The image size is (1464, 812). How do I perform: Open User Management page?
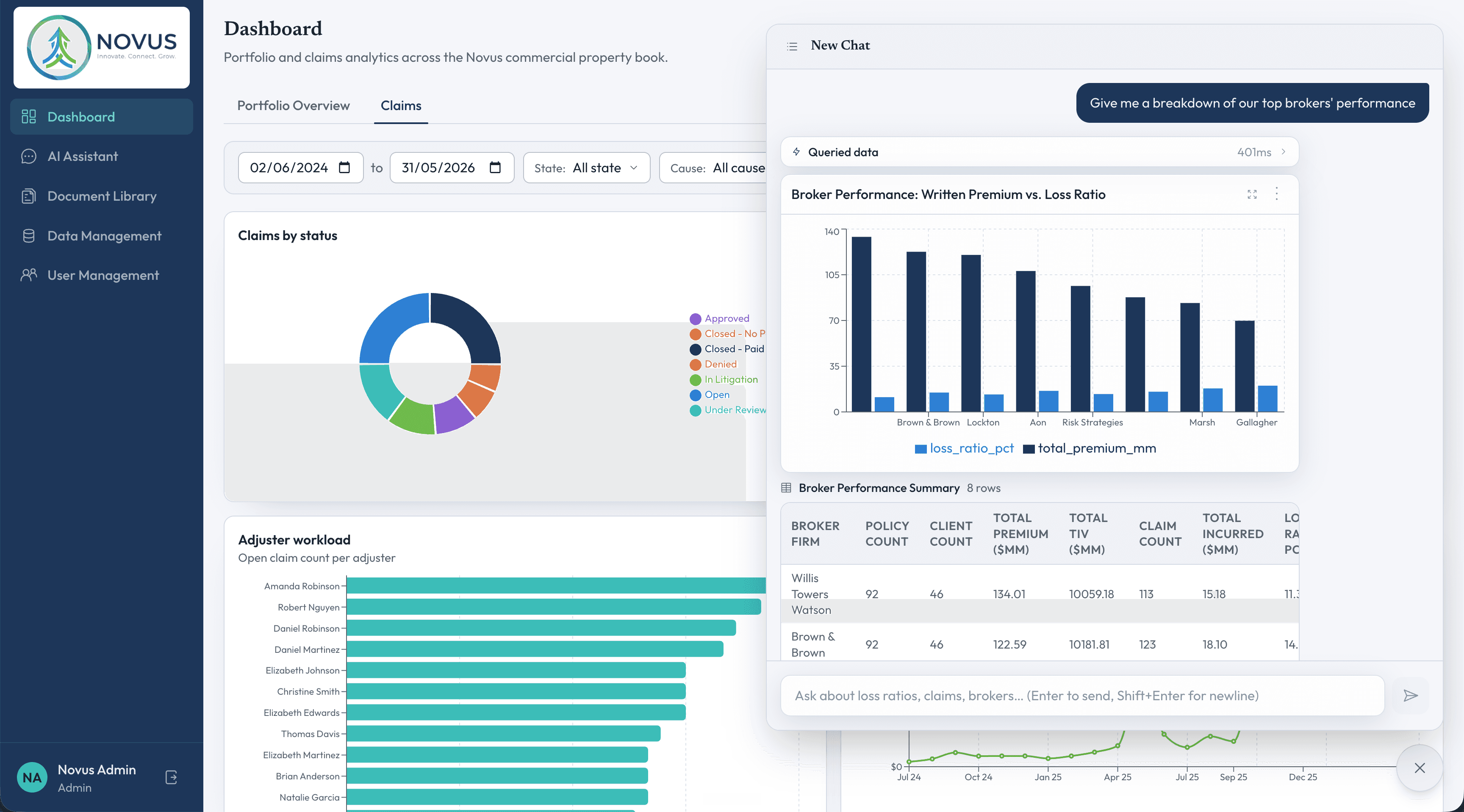(x=101, y=276)
